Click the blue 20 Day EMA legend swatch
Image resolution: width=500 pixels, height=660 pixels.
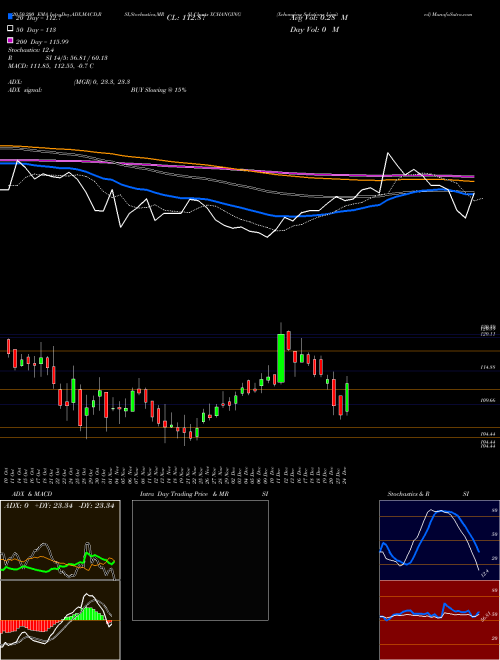(x=10, y=16)
